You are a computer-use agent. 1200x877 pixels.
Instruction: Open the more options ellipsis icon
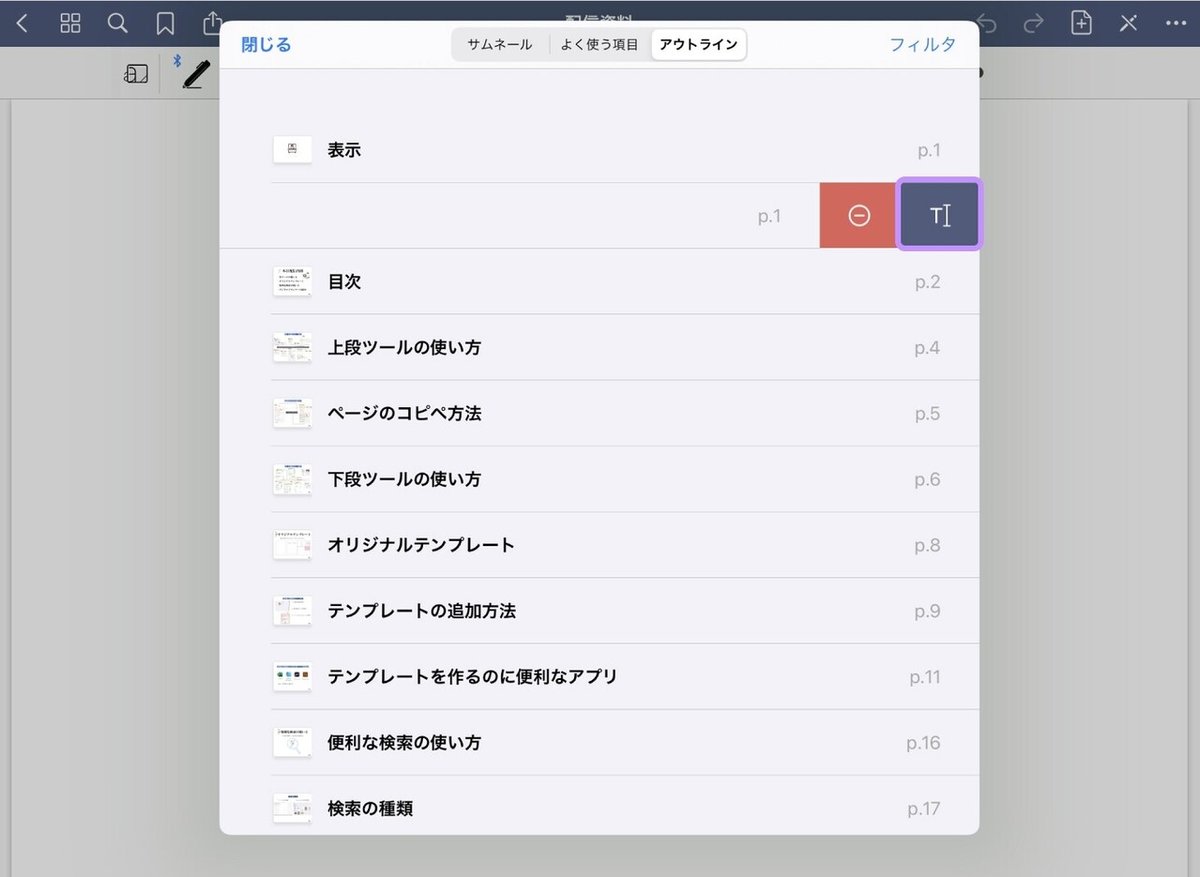pyautogui.click(x=1177, y=23)
